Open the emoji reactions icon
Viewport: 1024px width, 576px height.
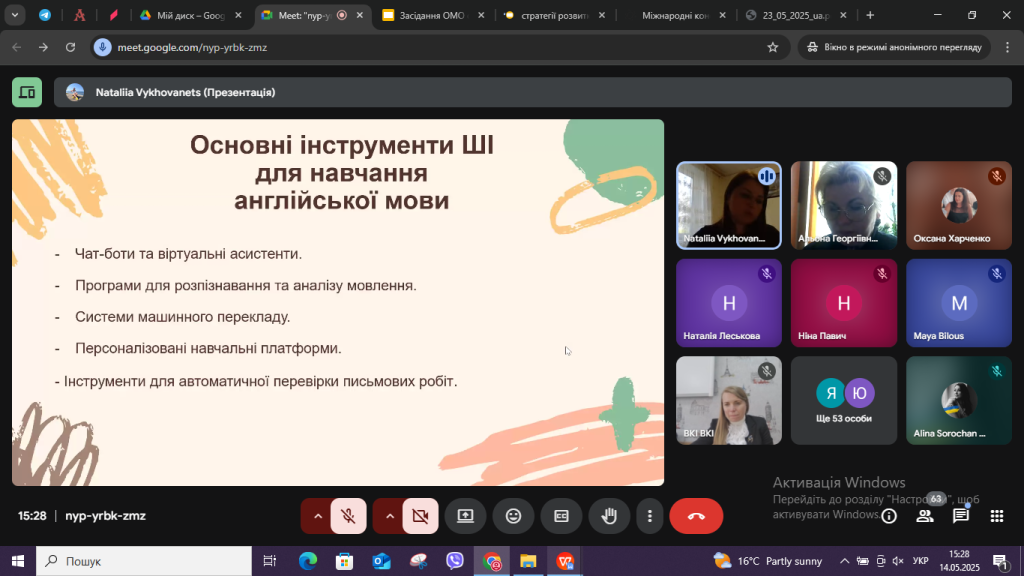(513, 516)
